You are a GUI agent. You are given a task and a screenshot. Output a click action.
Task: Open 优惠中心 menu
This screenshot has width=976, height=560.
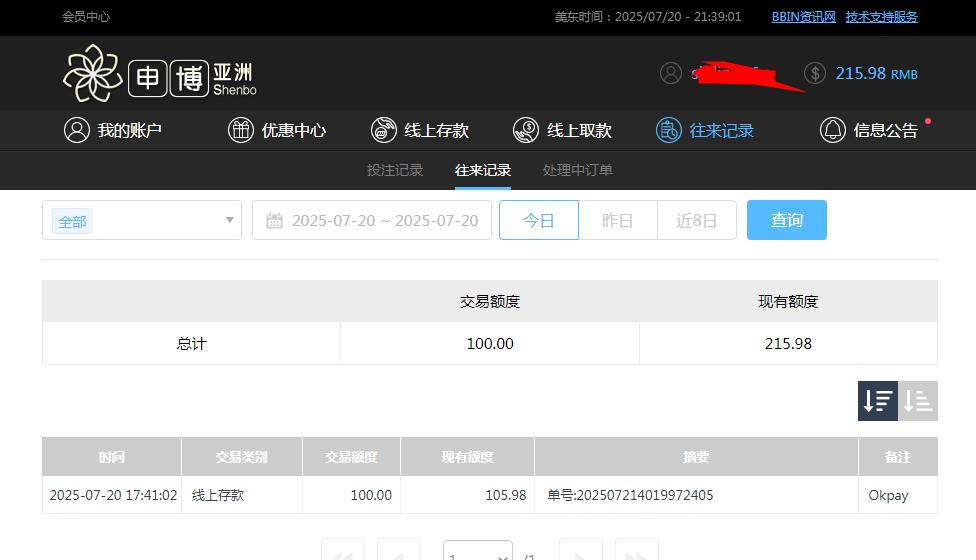pos(277,130)
